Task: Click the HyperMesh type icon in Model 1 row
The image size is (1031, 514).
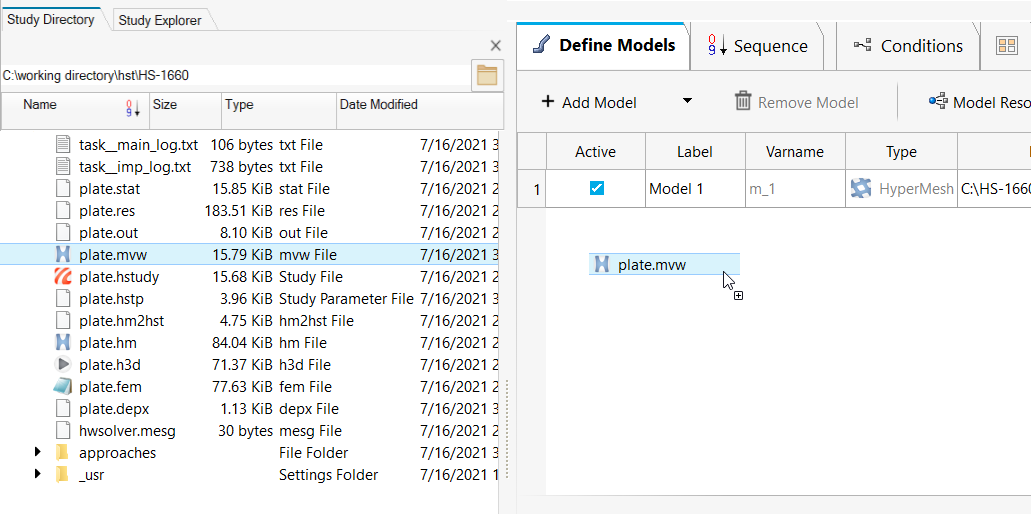Action: 860,188
